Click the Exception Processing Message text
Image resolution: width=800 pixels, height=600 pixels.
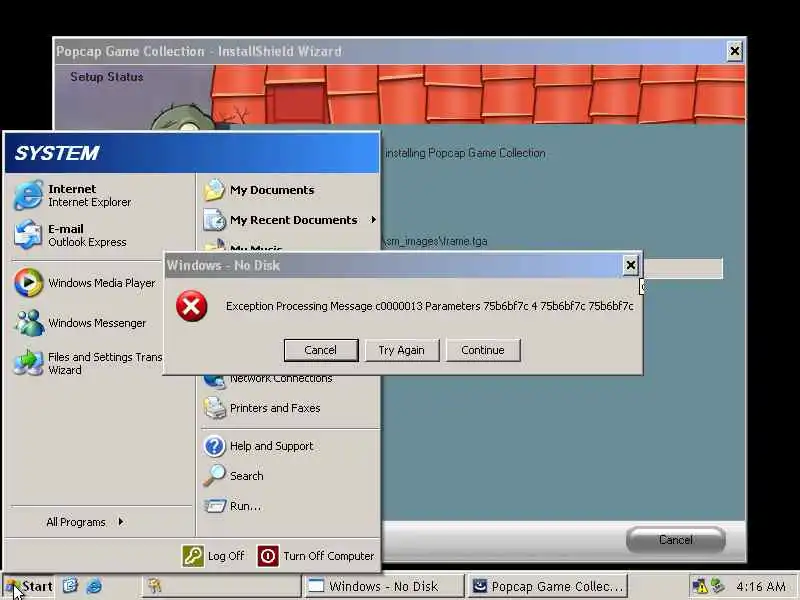point(430,306)
